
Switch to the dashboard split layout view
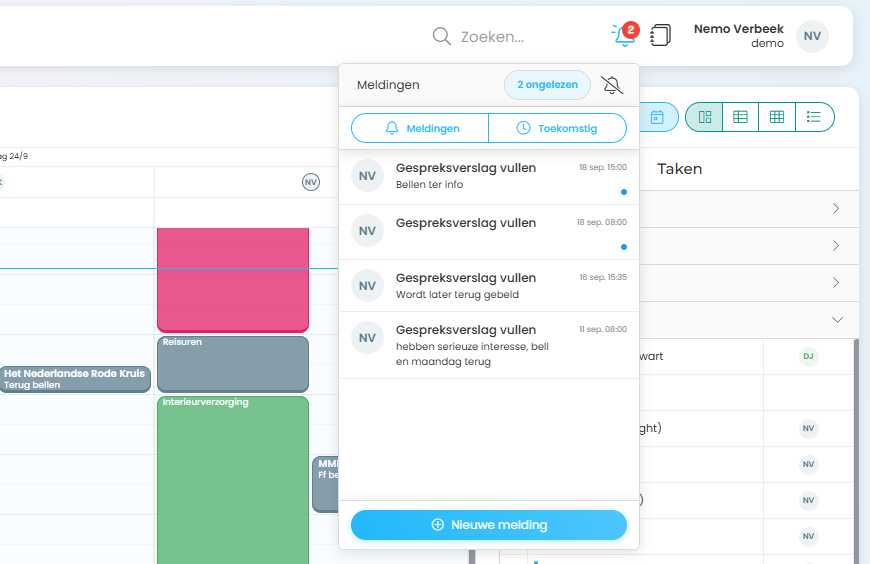click(703, 117)
